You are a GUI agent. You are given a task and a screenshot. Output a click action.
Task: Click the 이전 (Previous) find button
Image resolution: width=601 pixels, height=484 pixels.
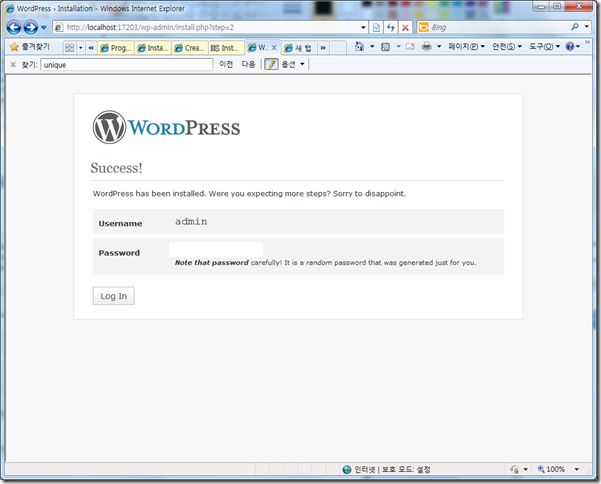(x=226, y=64)
